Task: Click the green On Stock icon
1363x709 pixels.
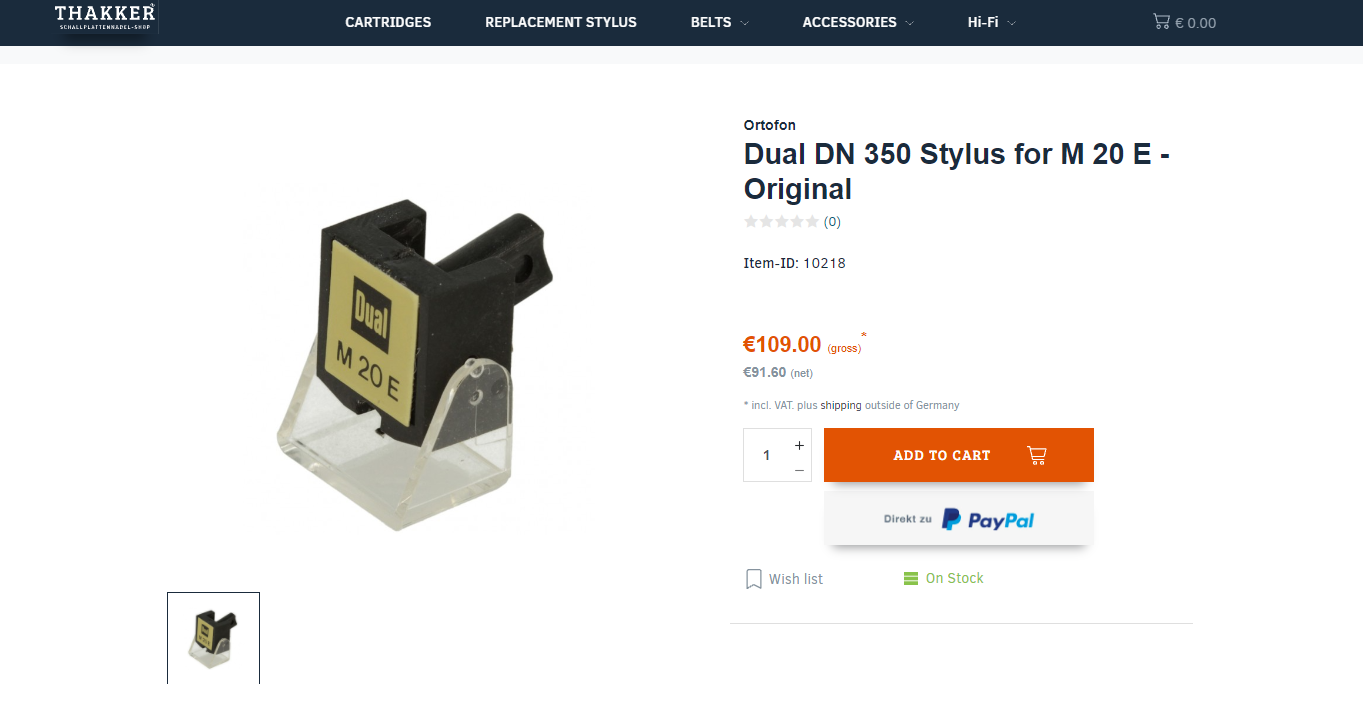Action: (911, 578)
